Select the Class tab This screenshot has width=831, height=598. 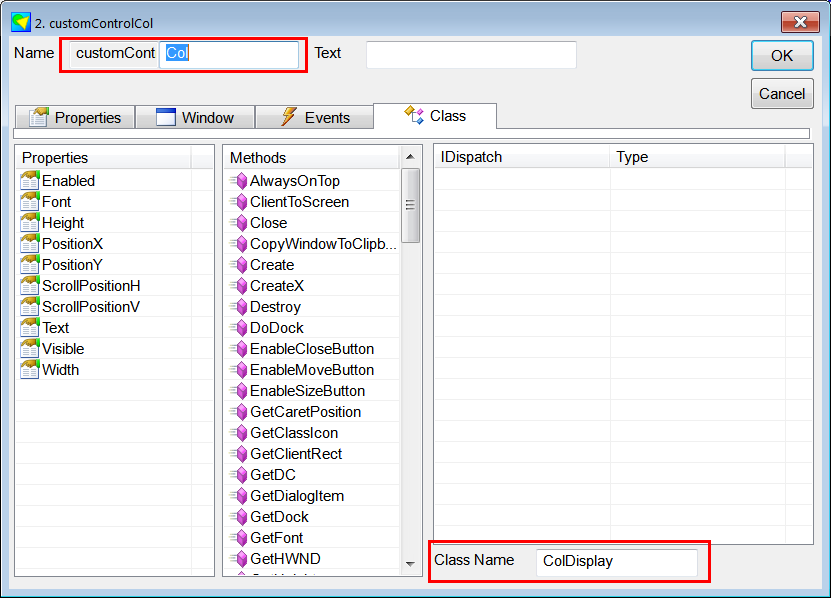pos(435,116)
